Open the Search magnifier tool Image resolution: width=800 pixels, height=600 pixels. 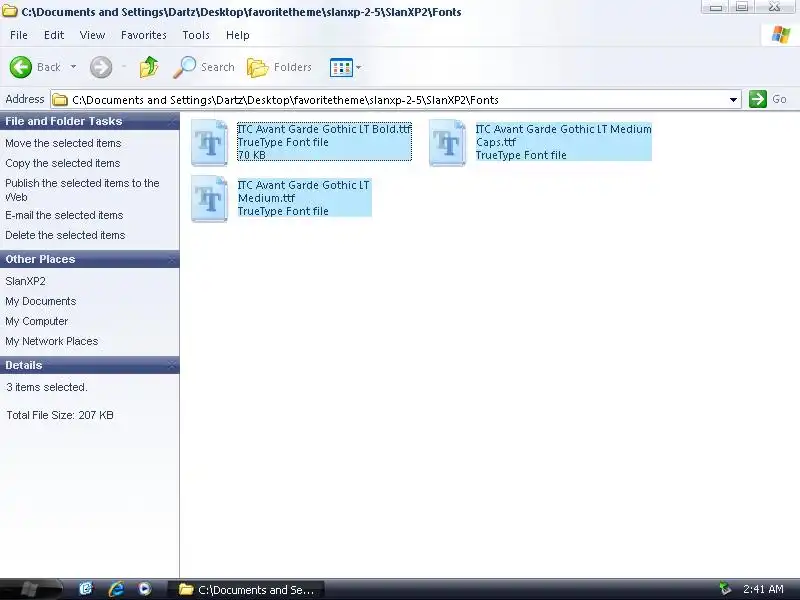click(x=204, y=67)
